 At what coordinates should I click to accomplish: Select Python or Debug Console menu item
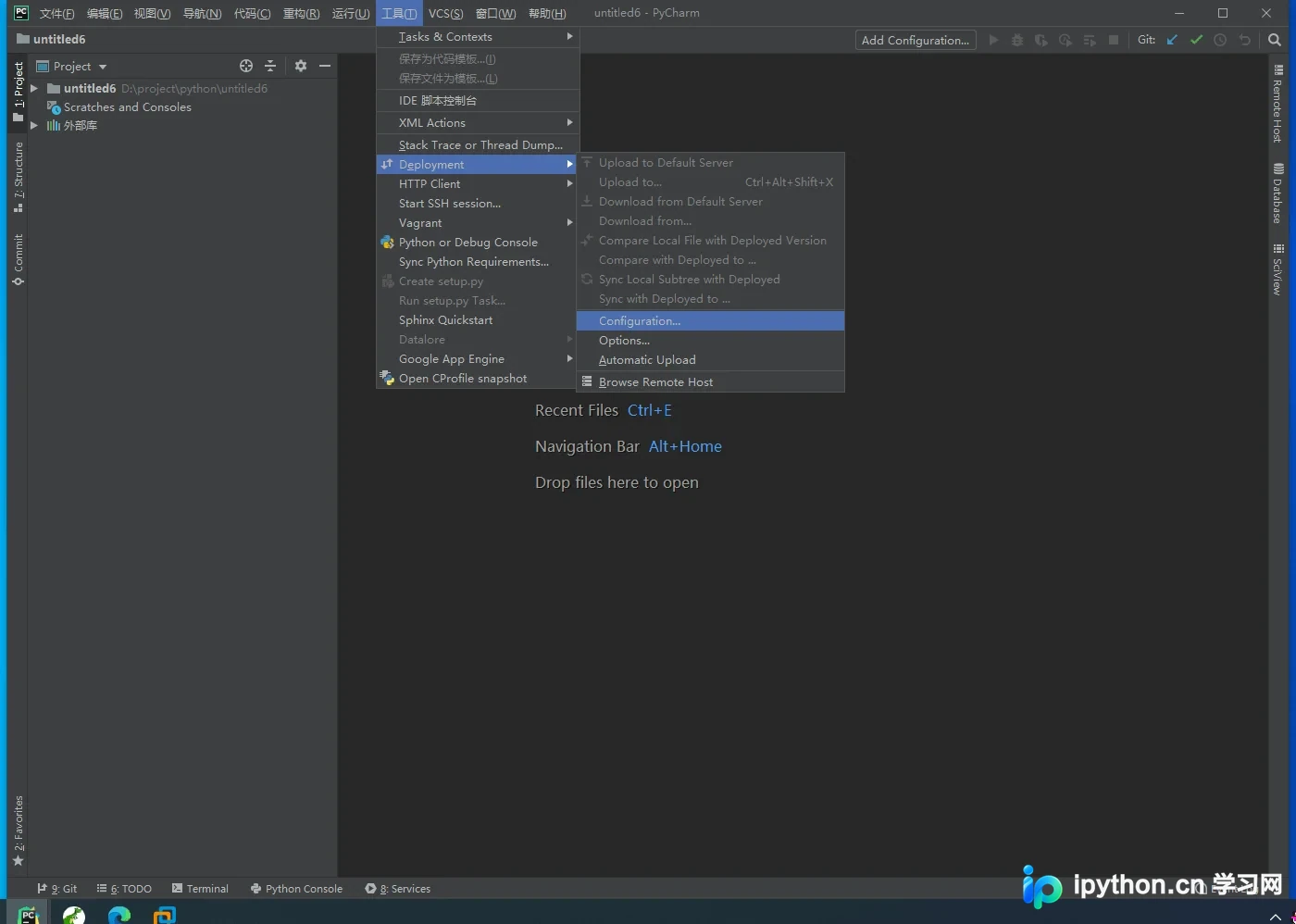pyautogui.click(x=478, y=242)
